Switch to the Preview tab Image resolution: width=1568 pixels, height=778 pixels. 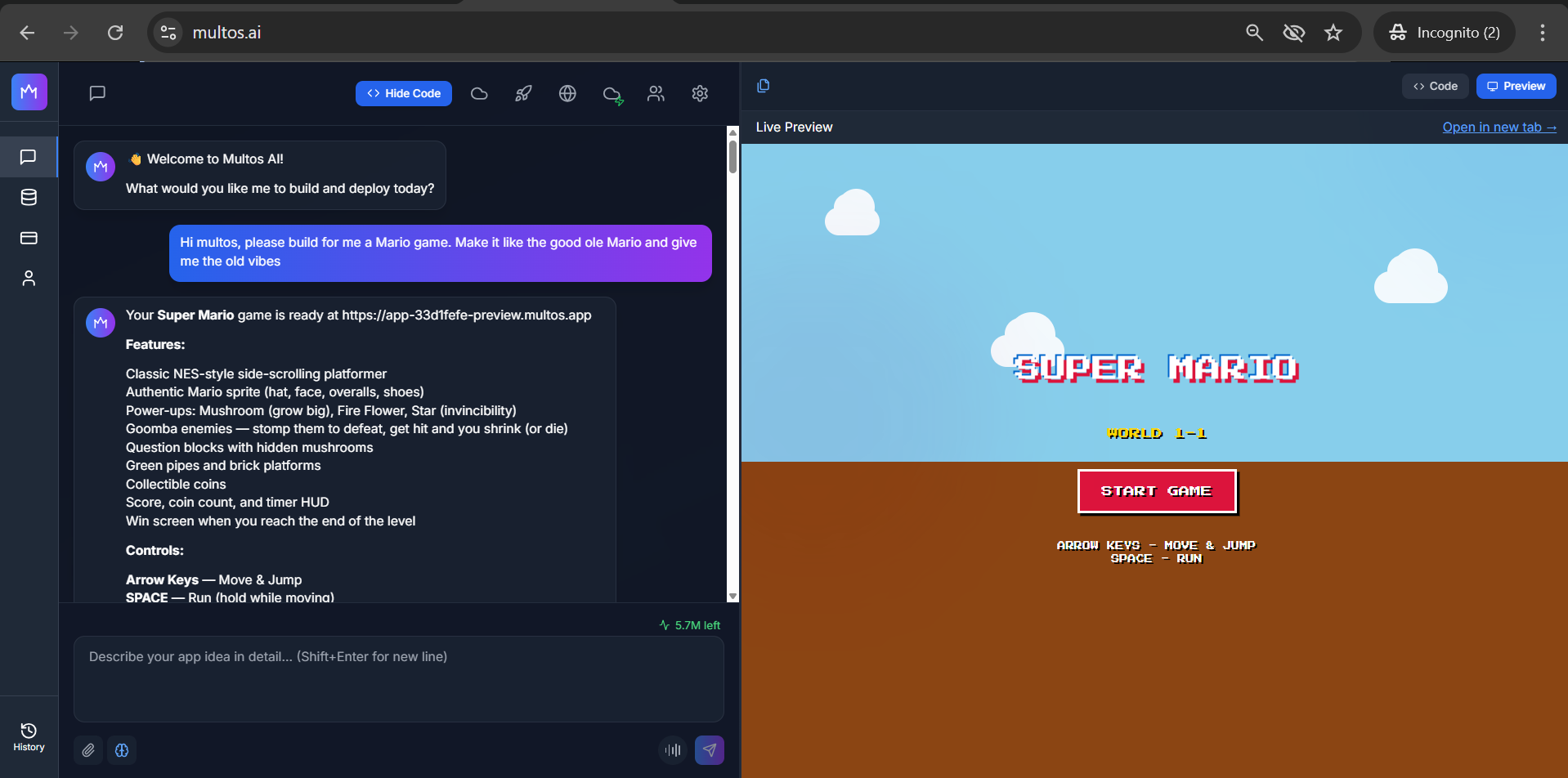(1516, 86)
